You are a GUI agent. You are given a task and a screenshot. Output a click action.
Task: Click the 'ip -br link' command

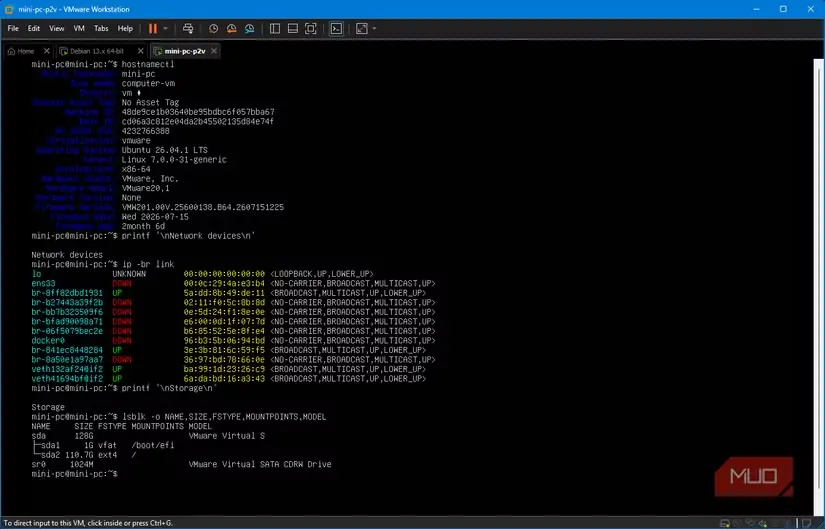pyautogui.click(x=148, y=264)
